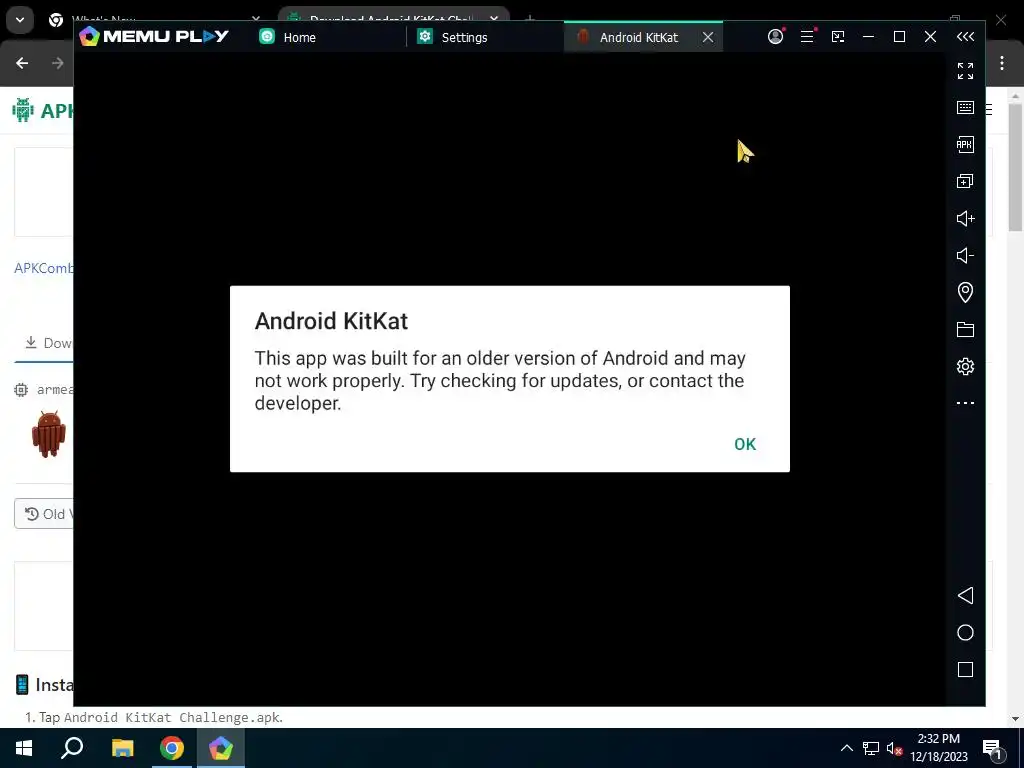
Task: Click the MEmu taskbar icon
Action: 221,748
